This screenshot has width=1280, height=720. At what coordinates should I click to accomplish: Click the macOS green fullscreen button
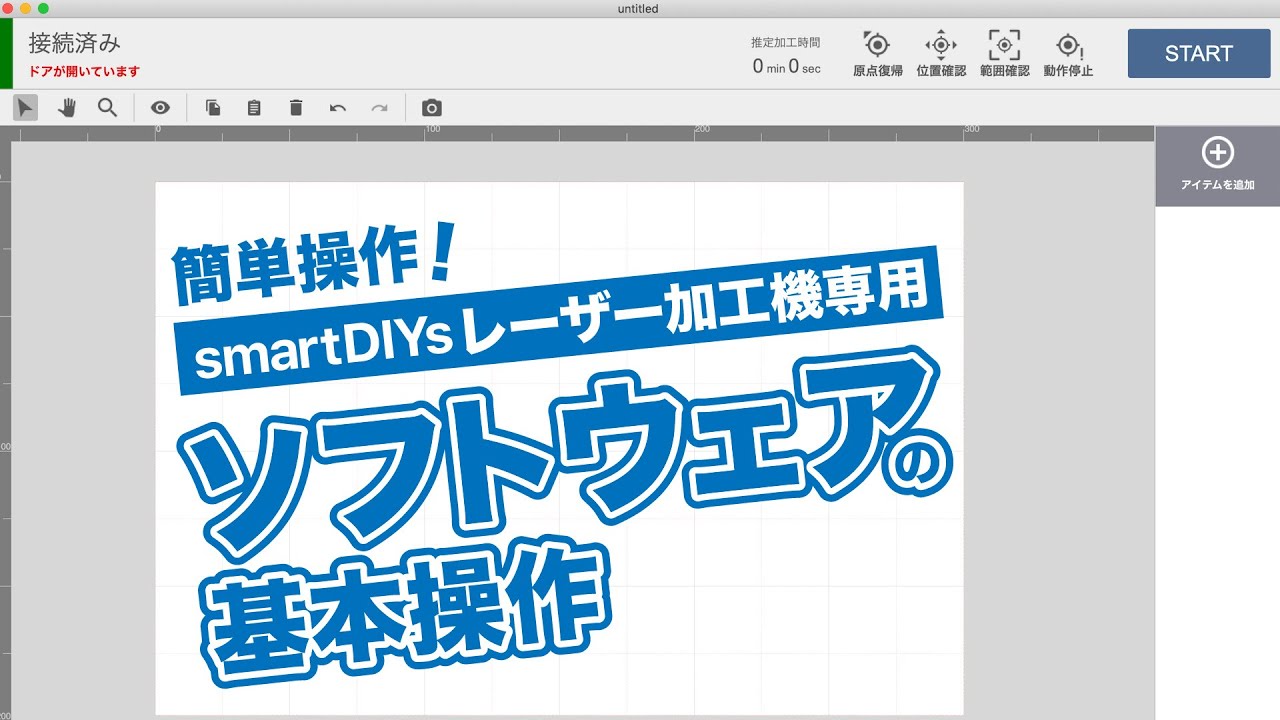(44, 9)
